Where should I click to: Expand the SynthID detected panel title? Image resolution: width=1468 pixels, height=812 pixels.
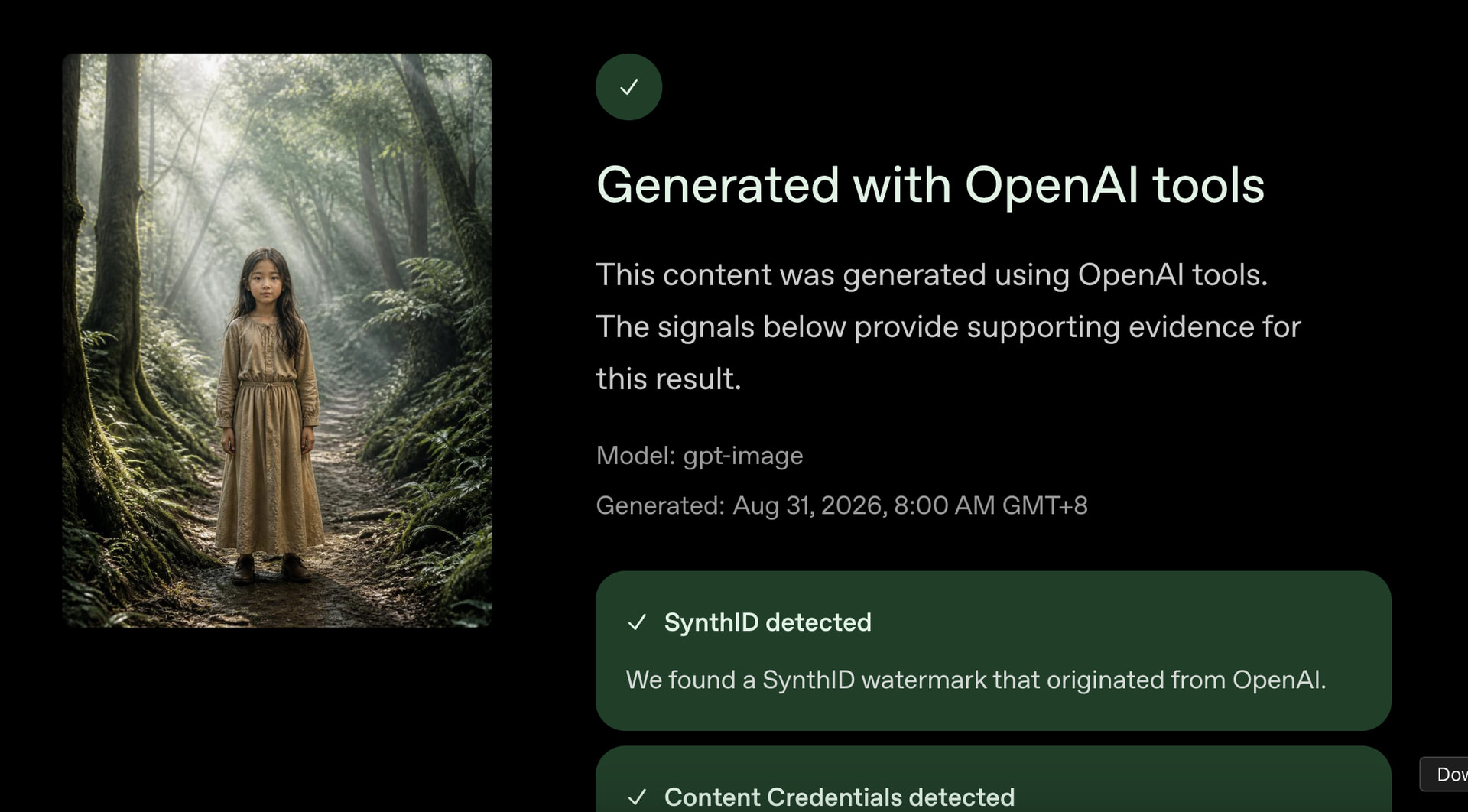click(x=768, y=622)
